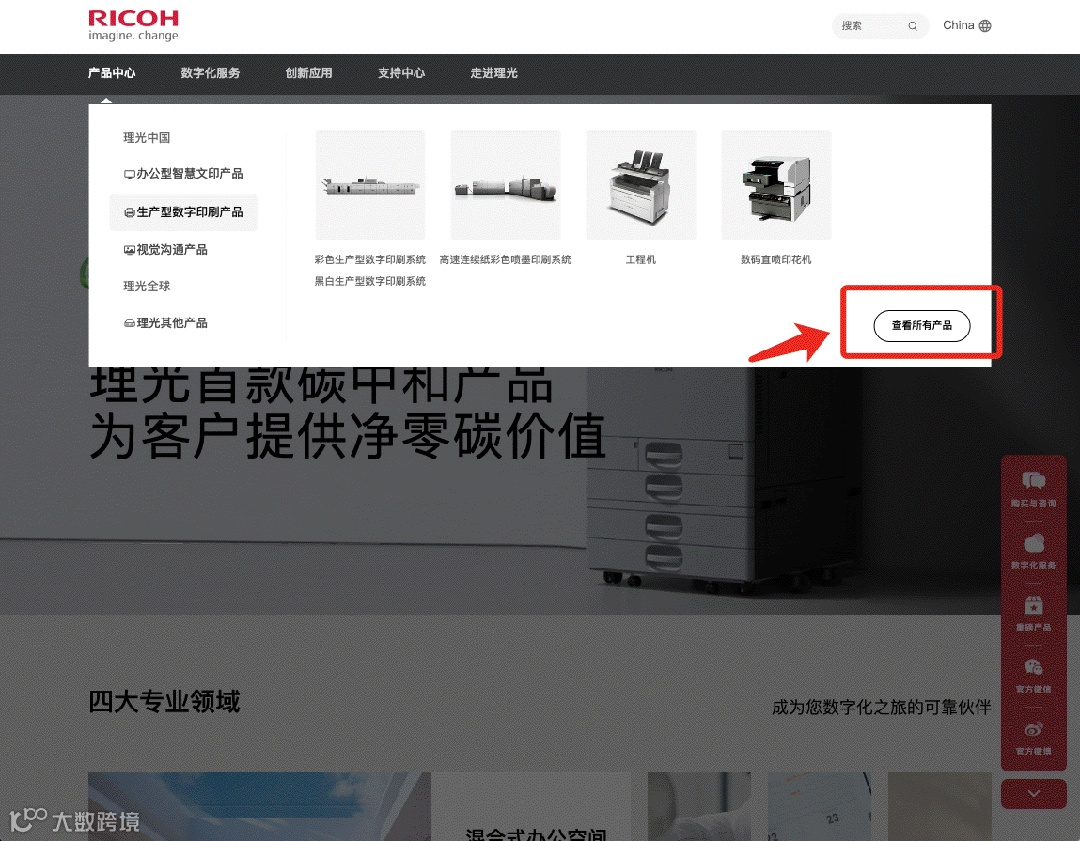The image size is (1080, 841).
Task: Open the 数字化服务 menu
Action: pyautogui.click(x=210, y=73)
